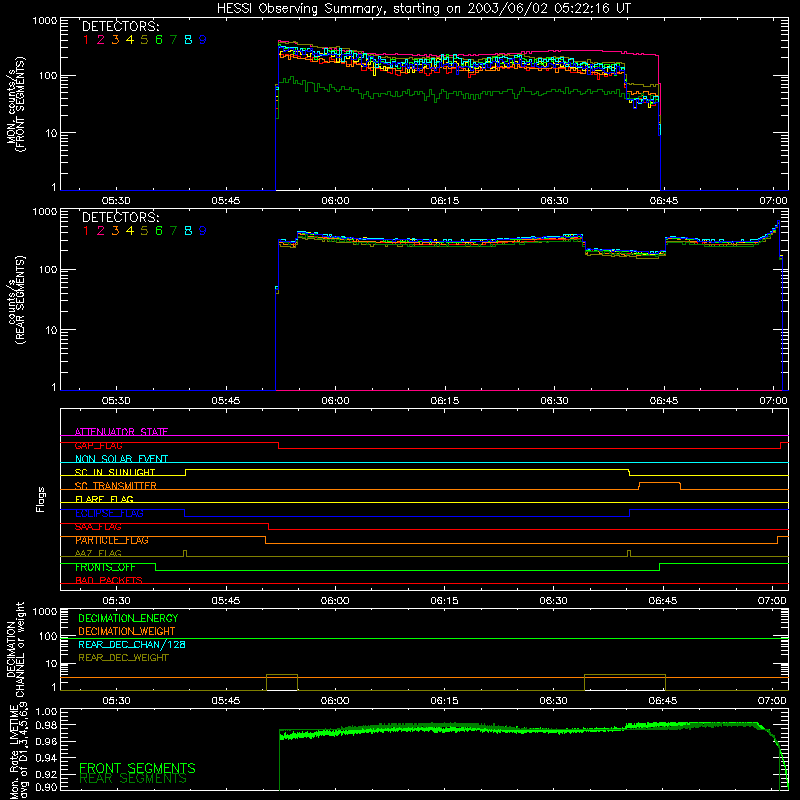Click the GAP_FLAG label
Viewport: 800px width, 800px height.
(x=98, y=445)
